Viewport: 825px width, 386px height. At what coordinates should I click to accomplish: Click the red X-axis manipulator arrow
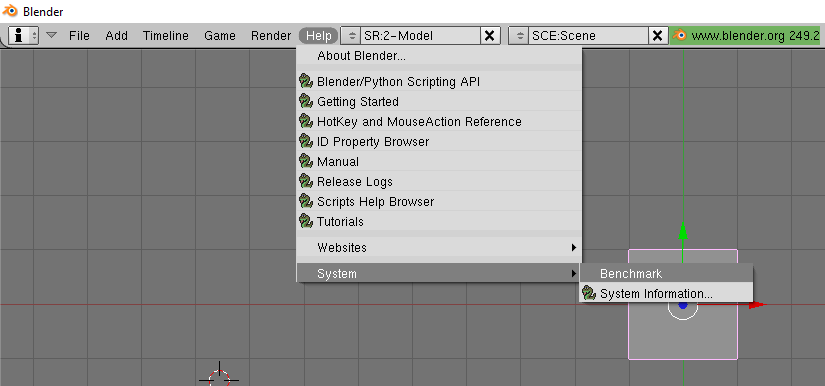[757, 304]
